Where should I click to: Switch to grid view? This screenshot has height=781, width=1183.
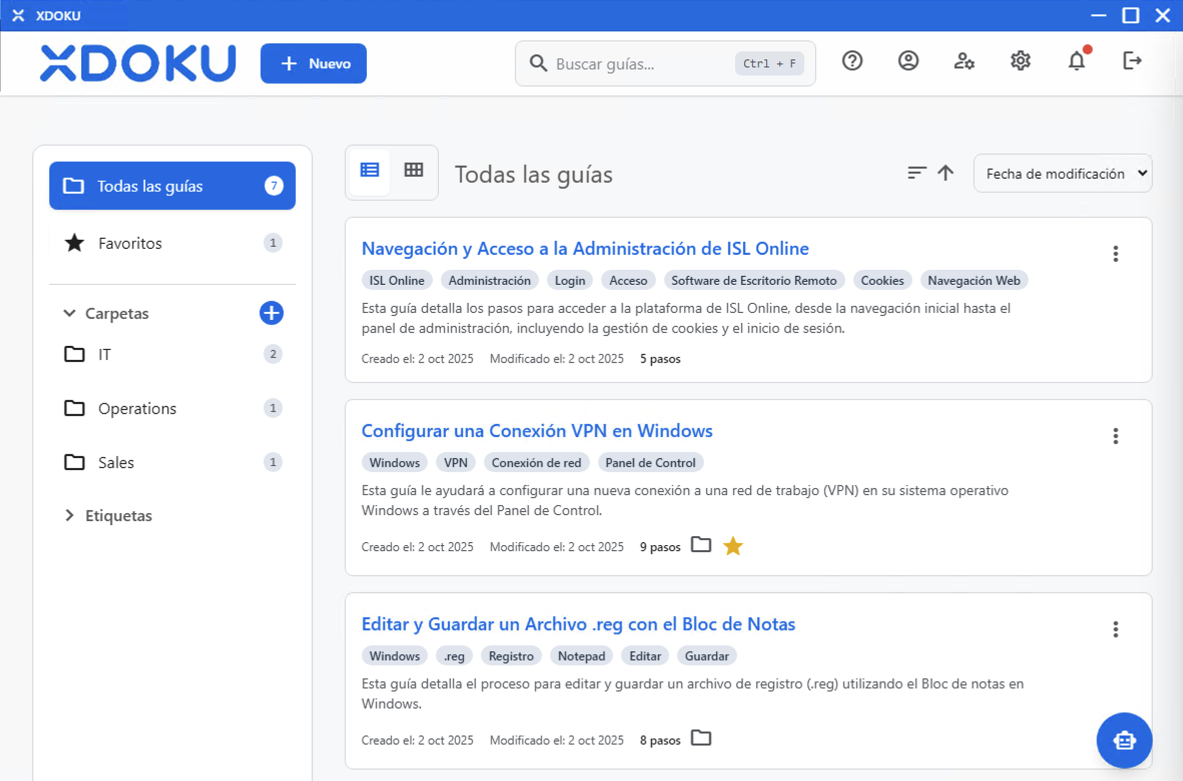point(414,171)
